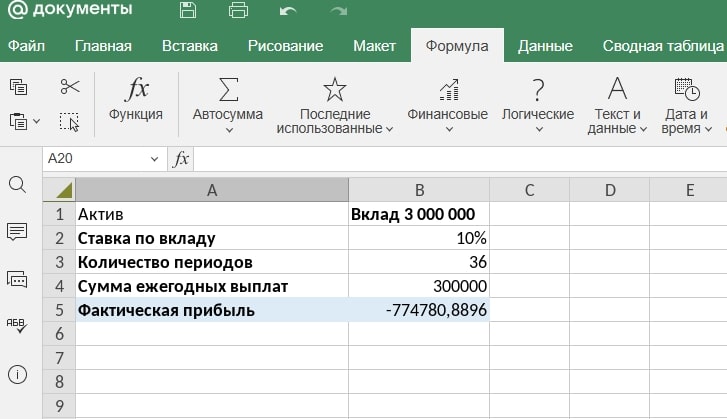Switch to the Сводная таблица tab
The width and height of the screenshot is (727, 419).
coord(663,45)
